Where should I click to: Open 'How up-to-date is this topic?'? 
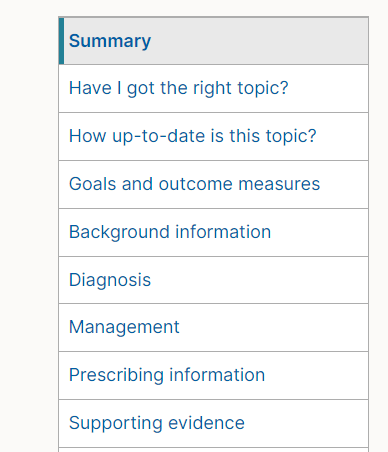(192, 136)
